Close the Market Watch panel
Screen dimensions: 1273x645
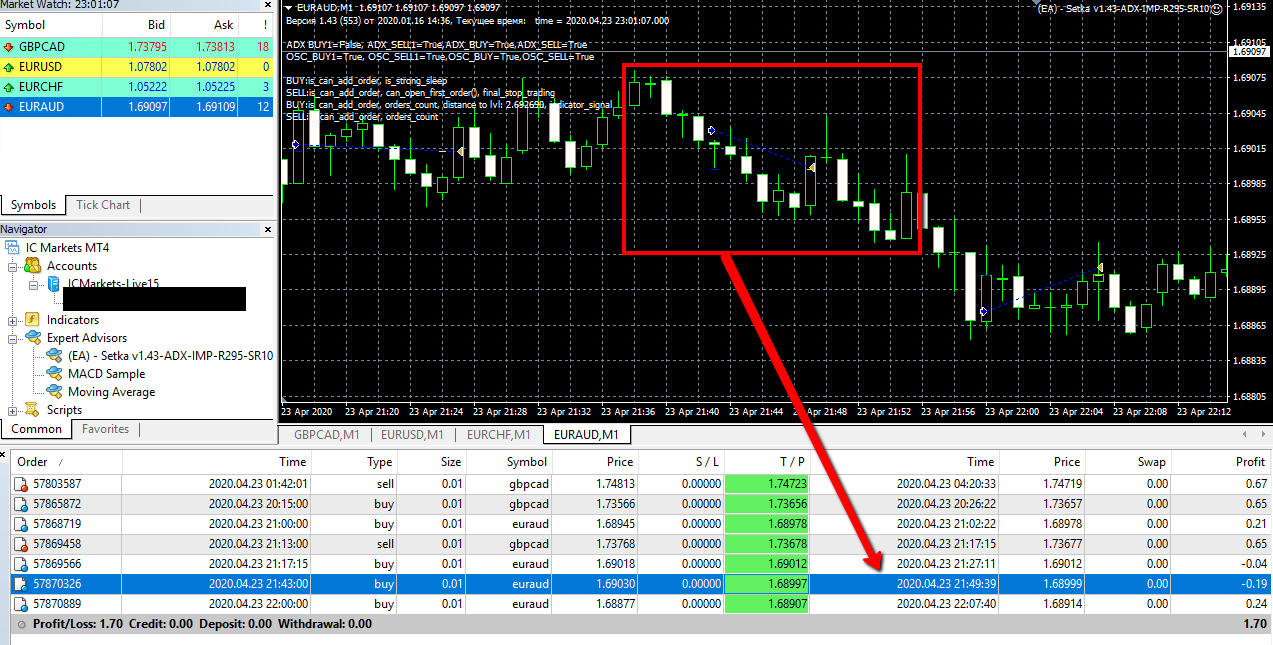(x=267, y=5)
